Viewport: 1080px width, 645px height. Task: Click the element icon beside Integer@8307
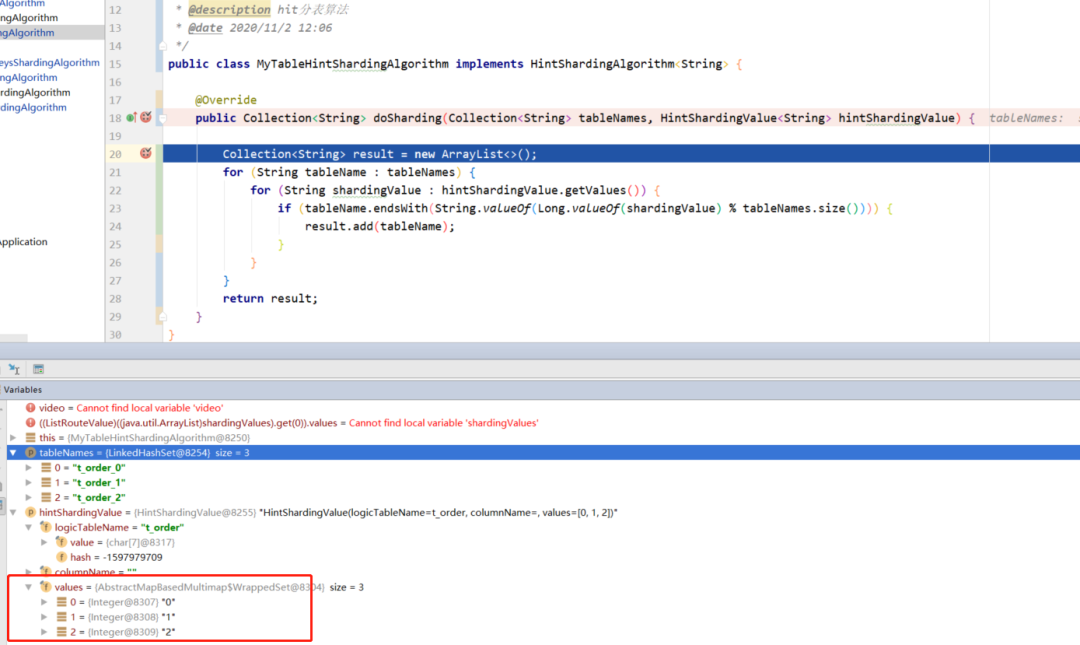pyautogui.click(x=61, y=602)
